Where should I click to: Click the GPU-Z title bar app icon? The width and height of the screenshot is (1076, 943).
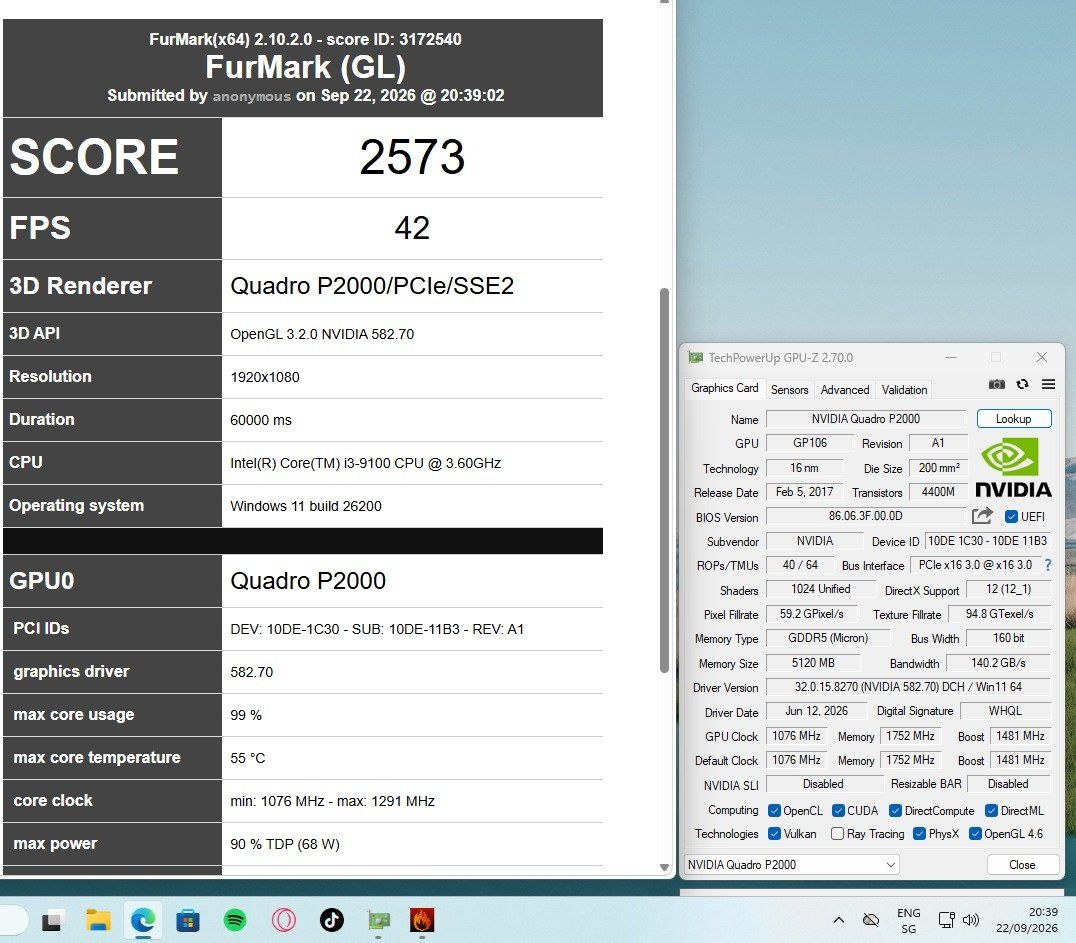695,358
